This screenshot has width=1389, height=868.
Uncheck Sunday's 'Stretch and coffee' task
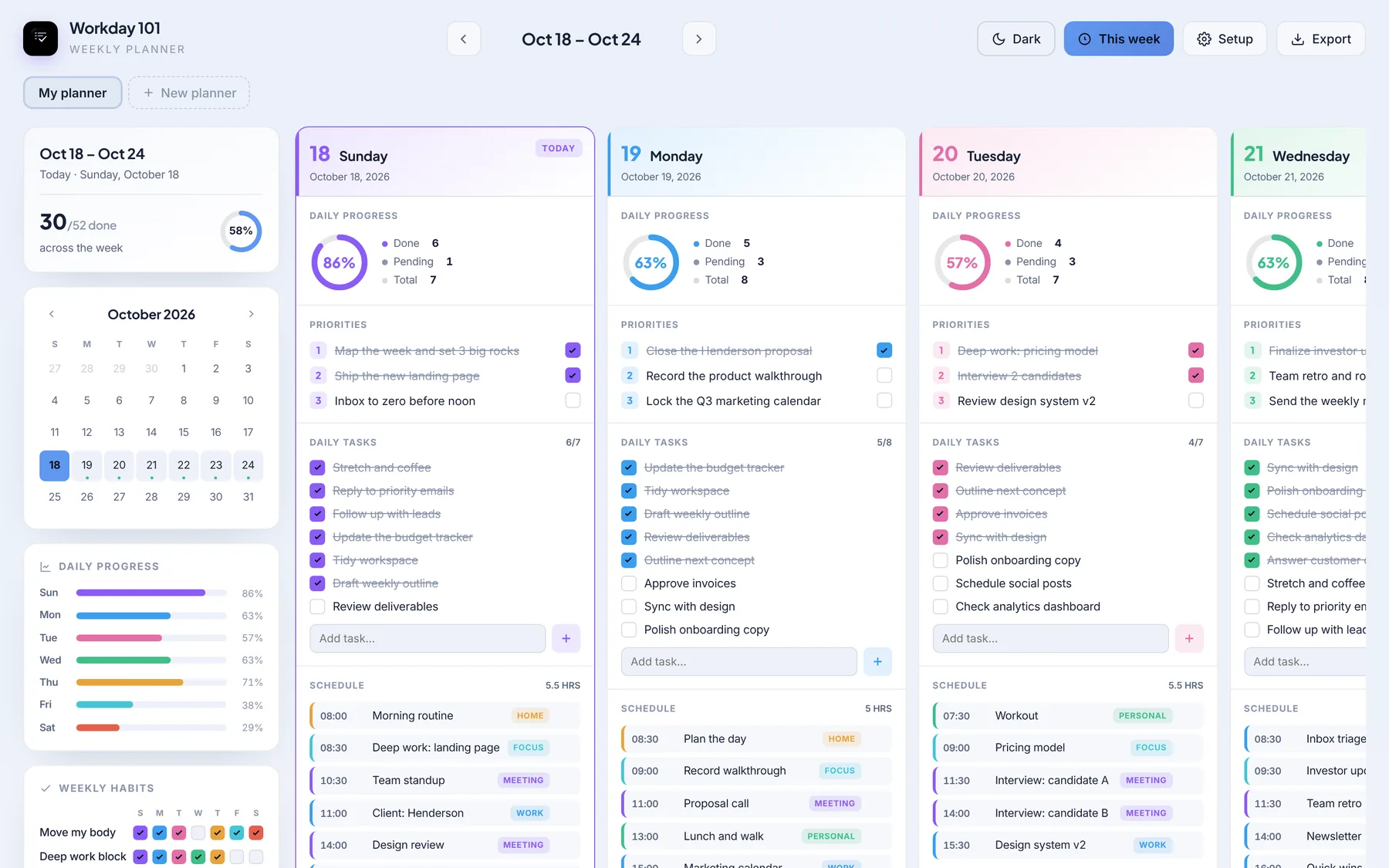(317, 468)
